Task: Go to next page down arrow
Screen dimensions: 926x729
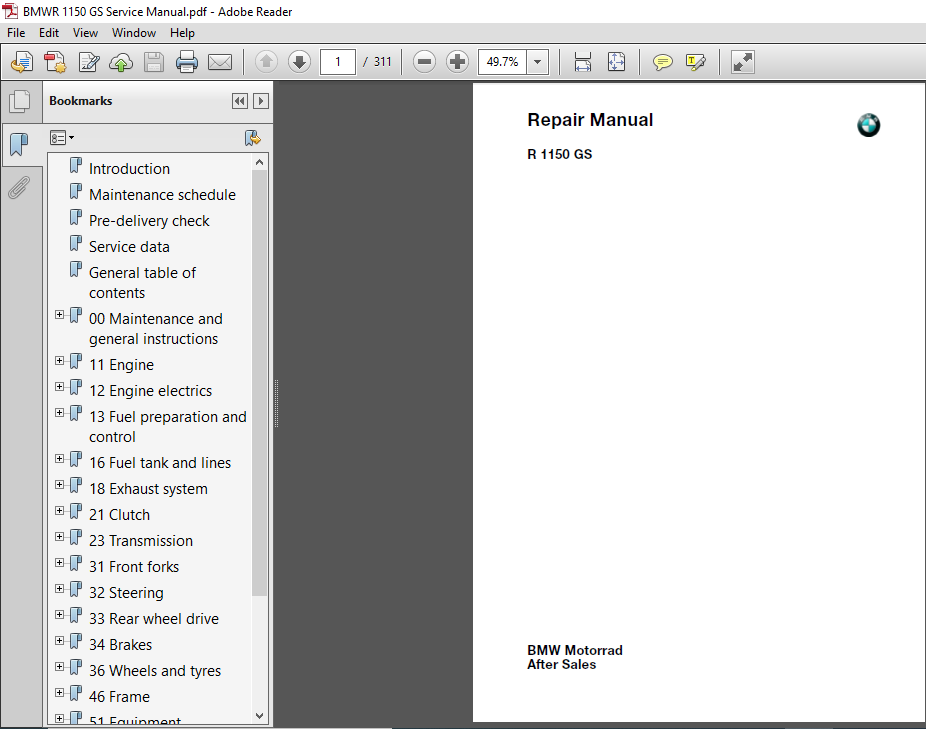Action: [x=299, y=61]
